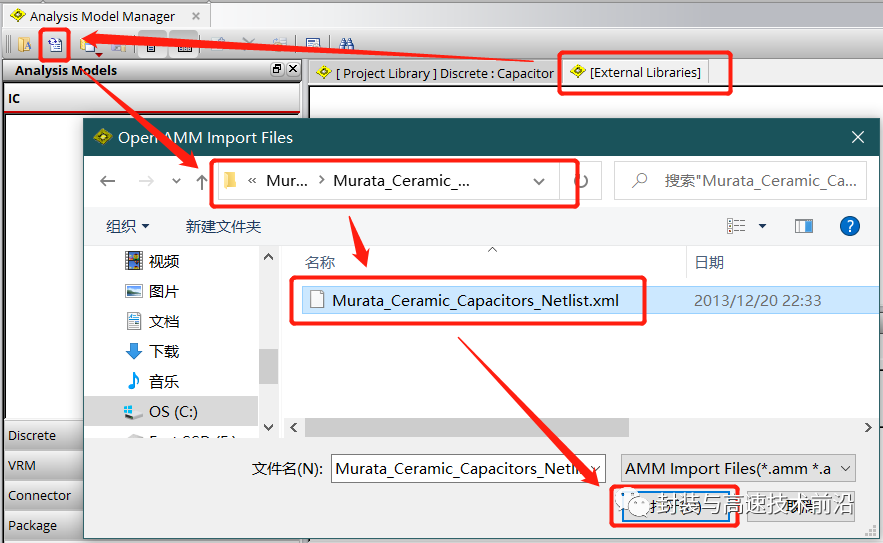The height and width of the screenshot is (543, 883).
Task: Click the search Murata_Ceramic_Ca... field
Action: coord(740,181)
